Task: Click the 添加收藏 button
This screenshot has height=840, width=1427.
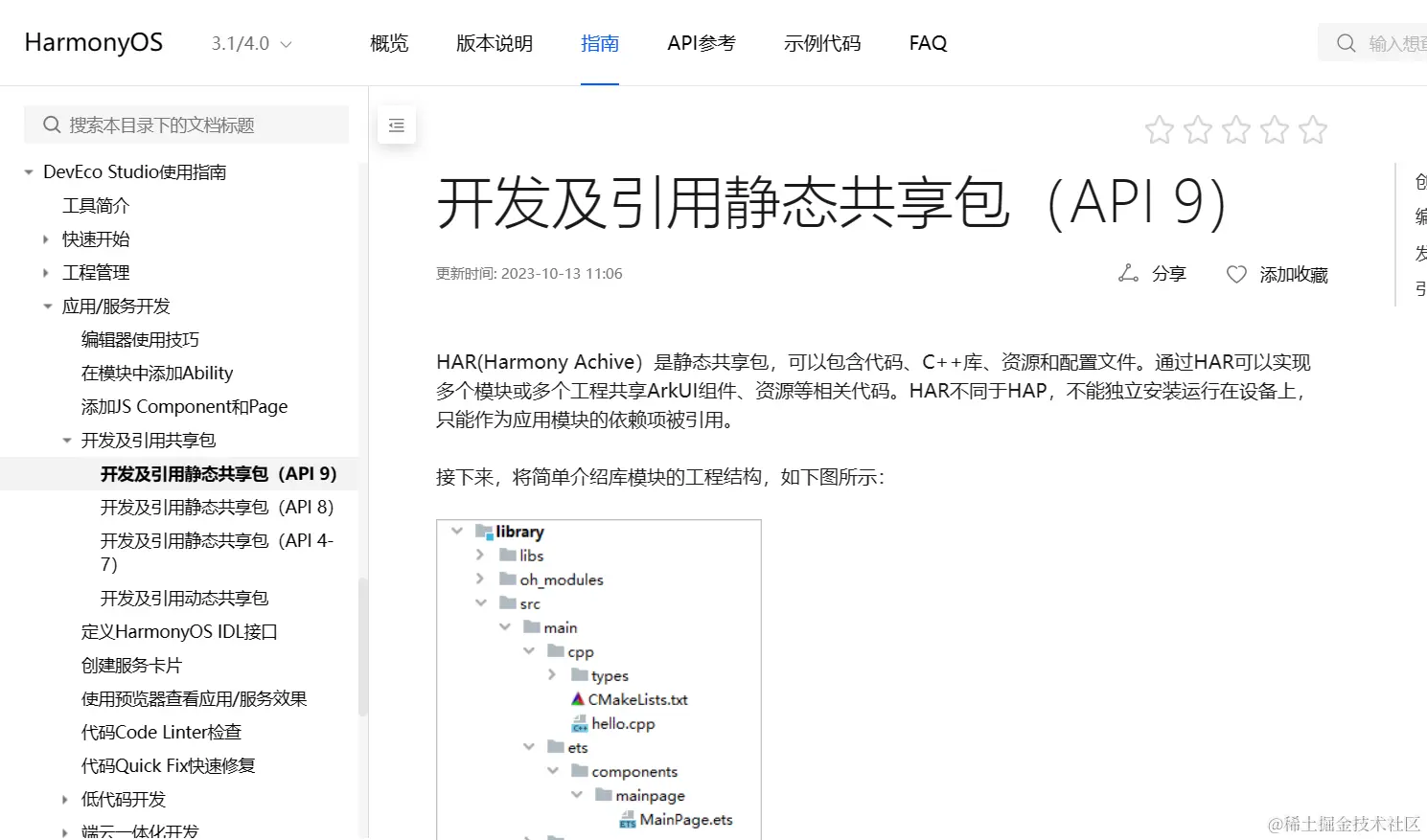Action: 1277,275
